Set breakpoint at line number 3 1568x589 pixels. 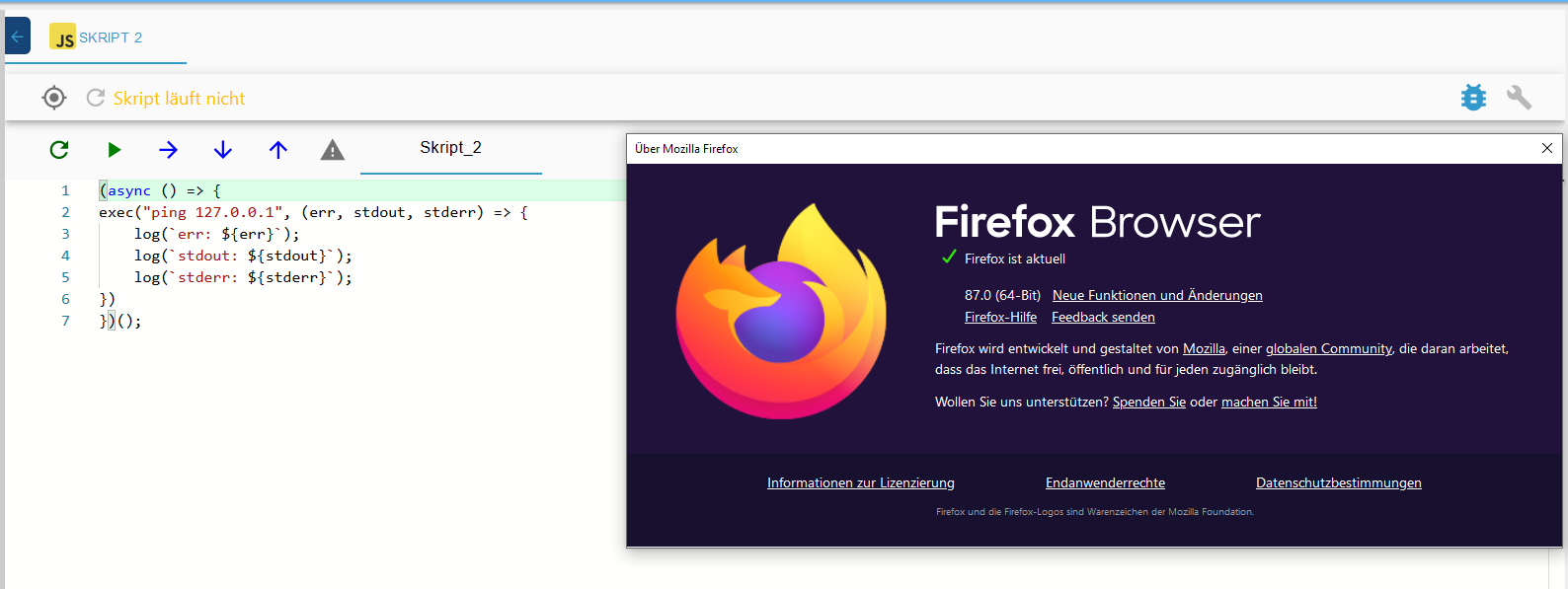[65, 234]
